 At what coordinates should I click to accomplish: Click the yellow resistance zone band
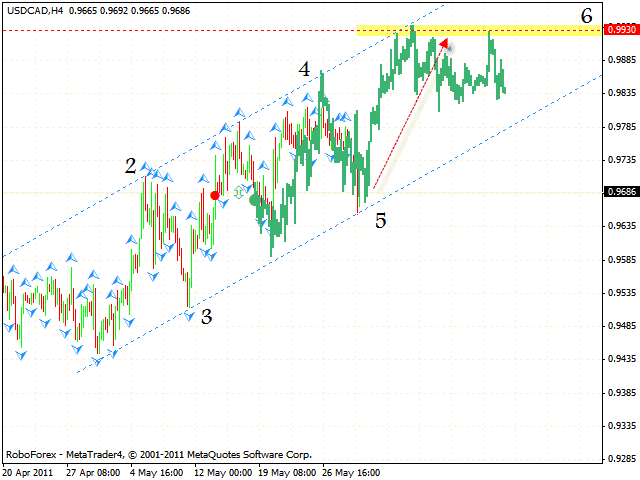click(x=480, y=31)
